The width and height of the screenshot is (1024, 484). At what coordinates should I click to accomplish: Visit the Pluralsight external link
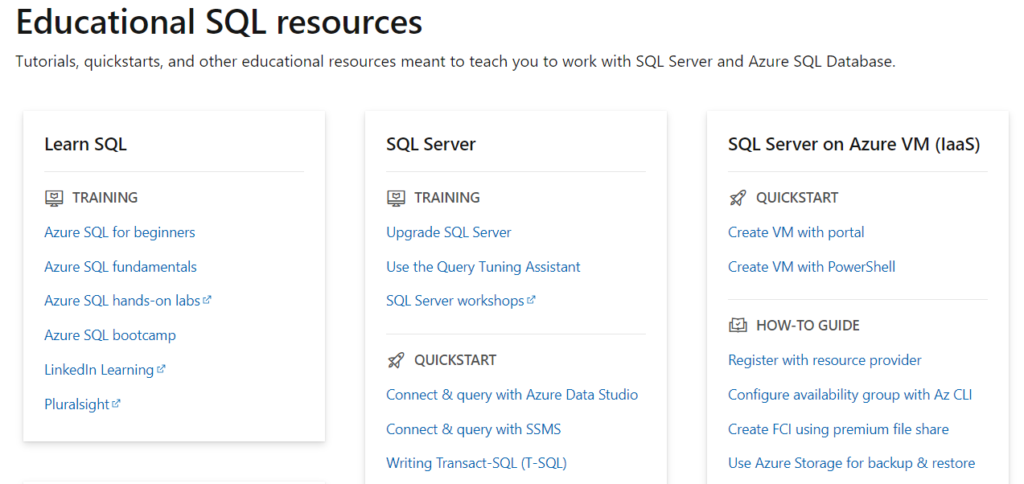(x=77, y=404)
